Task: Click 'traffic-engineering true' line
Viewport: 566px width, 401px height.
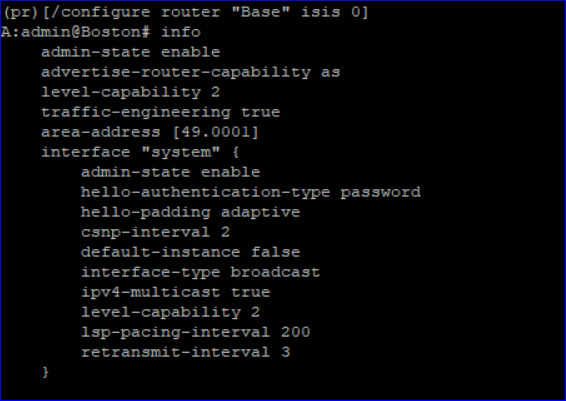Action: pos(161,112)
